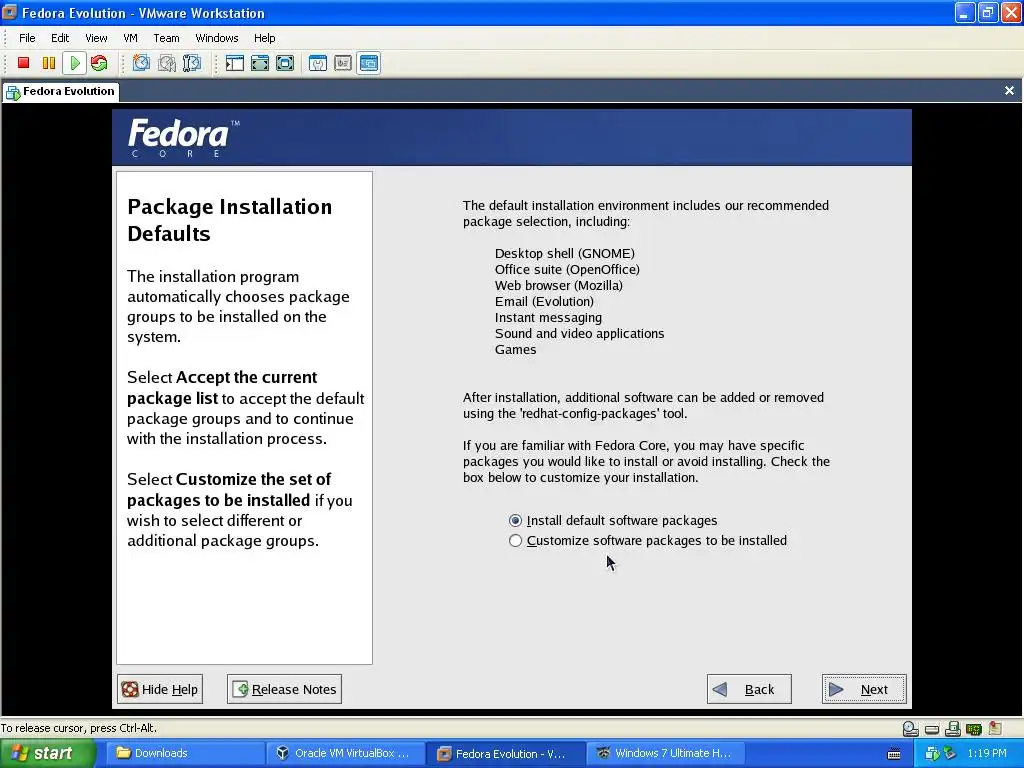Switch to Windows 7 Ultimate taskbar item
The height and width of the screenshot is (768, 1024).
(x=666, y=754)
